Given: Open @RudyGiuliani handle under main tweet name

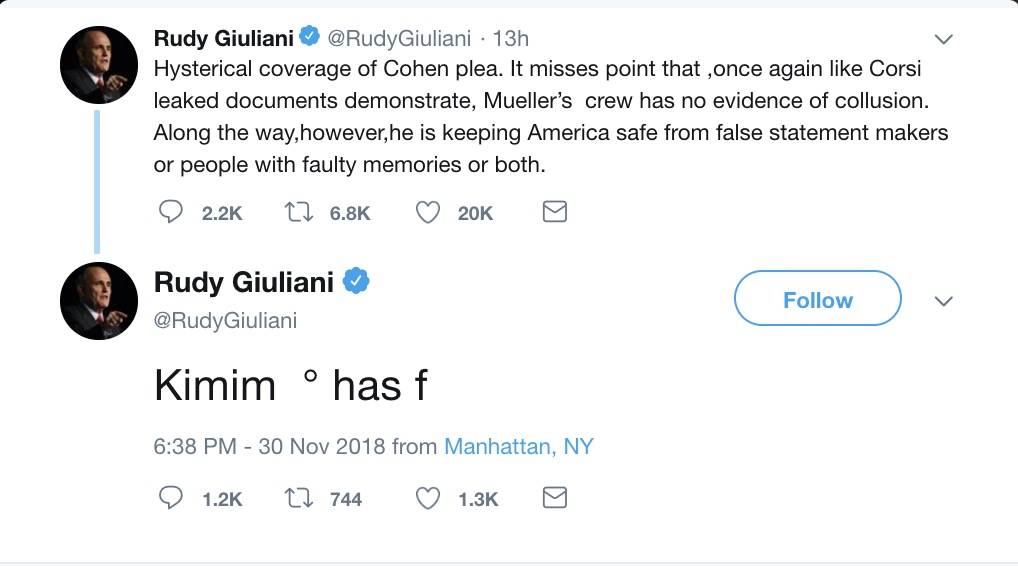Looking at the screenshot, I should pos(225,320).
